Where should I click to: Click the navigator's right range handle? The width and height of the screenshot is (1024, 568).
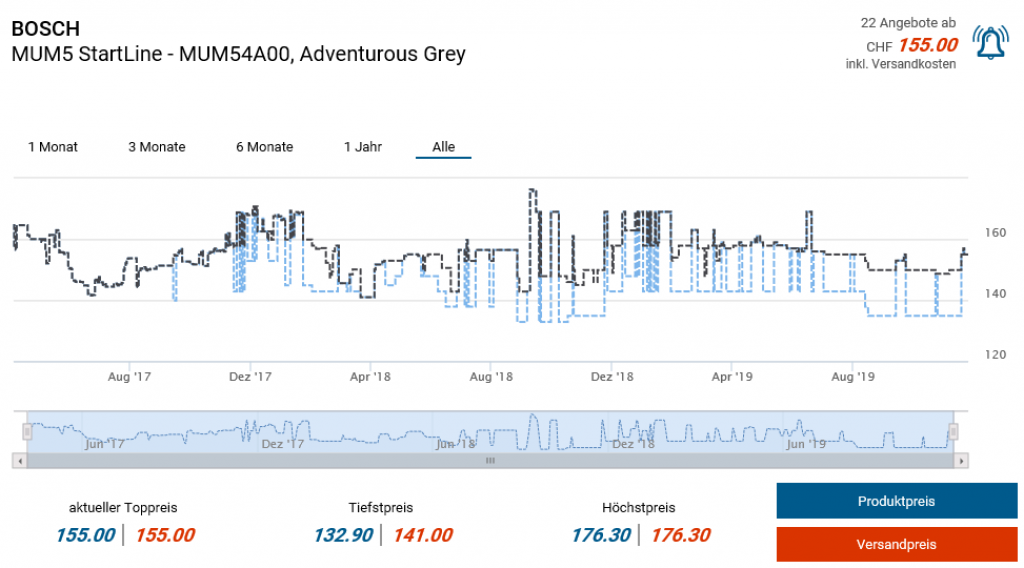(953, 431)
